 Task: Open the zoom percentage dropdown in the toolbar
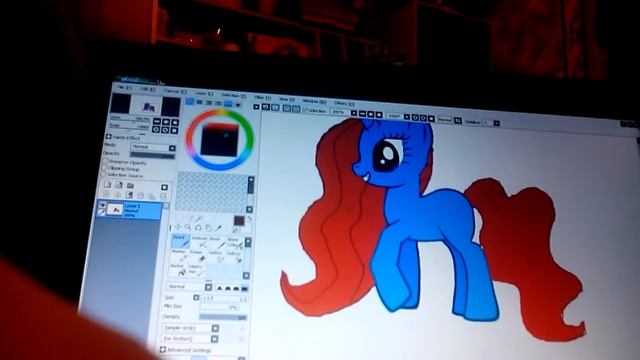354,113
